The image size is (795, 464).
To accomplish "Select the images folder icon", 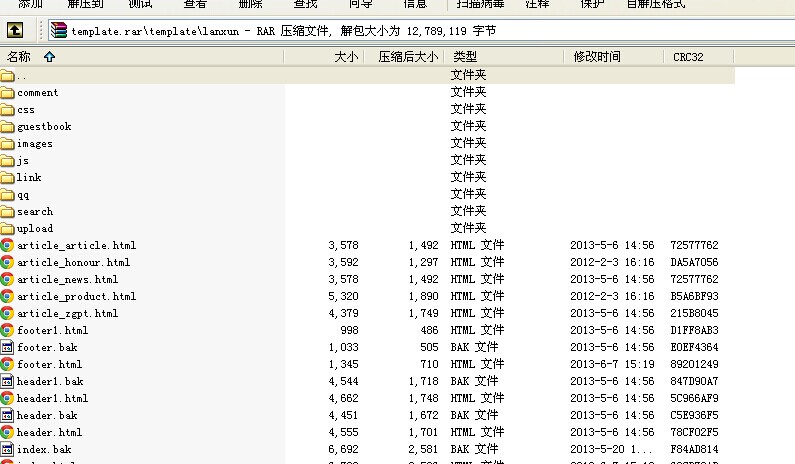I will point(7,144).
